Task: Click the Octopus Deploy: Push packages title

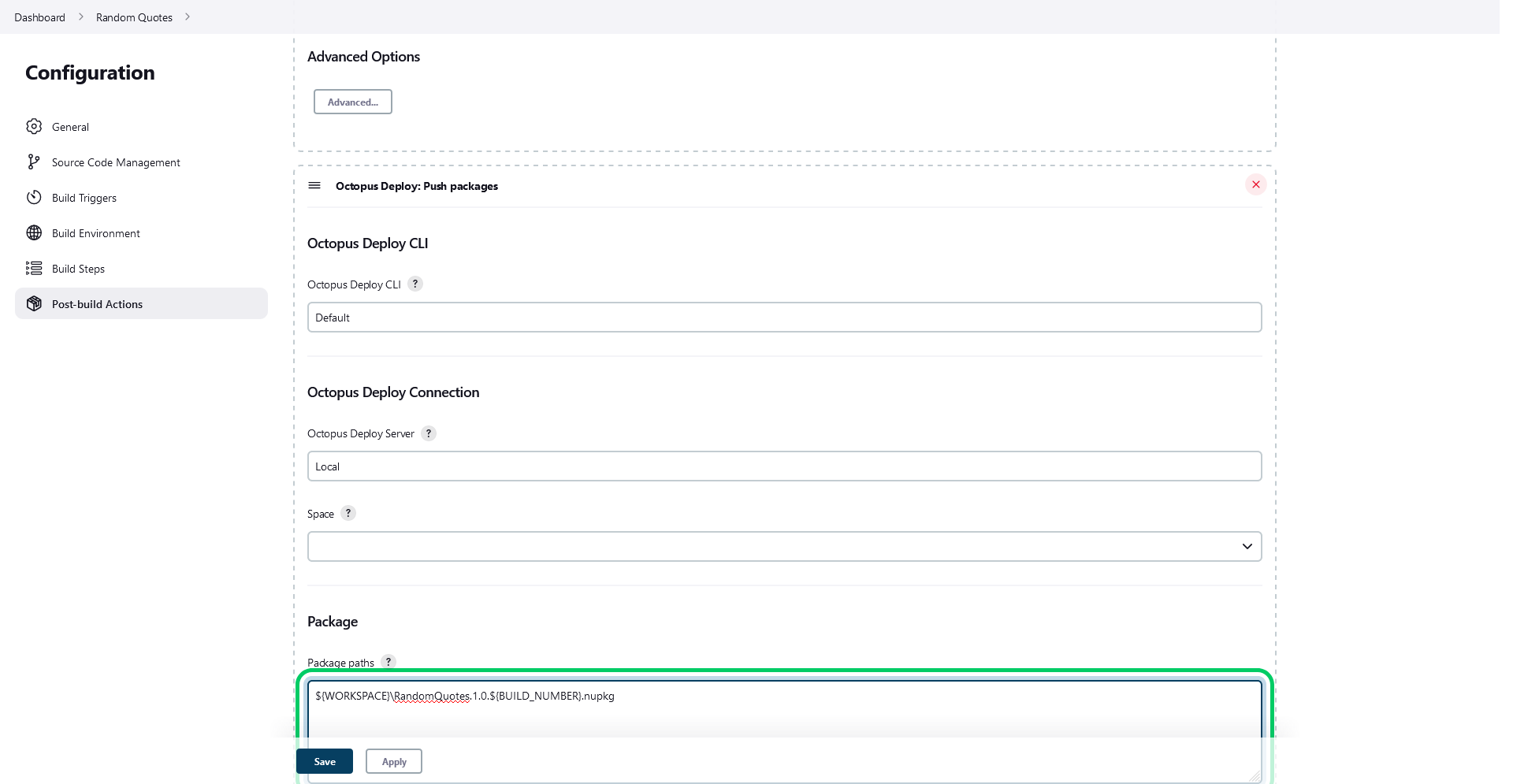Action: 417,186
